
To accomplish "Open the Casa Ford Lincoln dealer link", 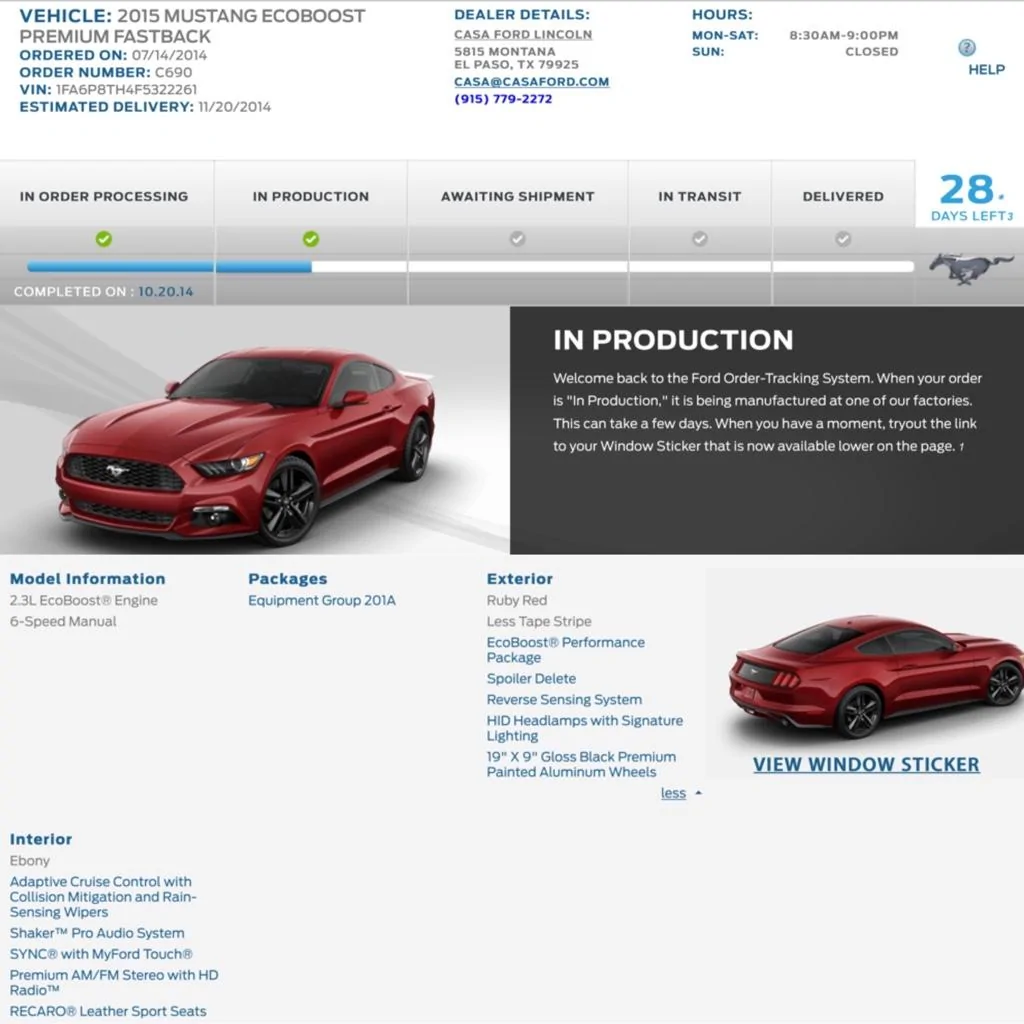I will click(x=523, y=35).
